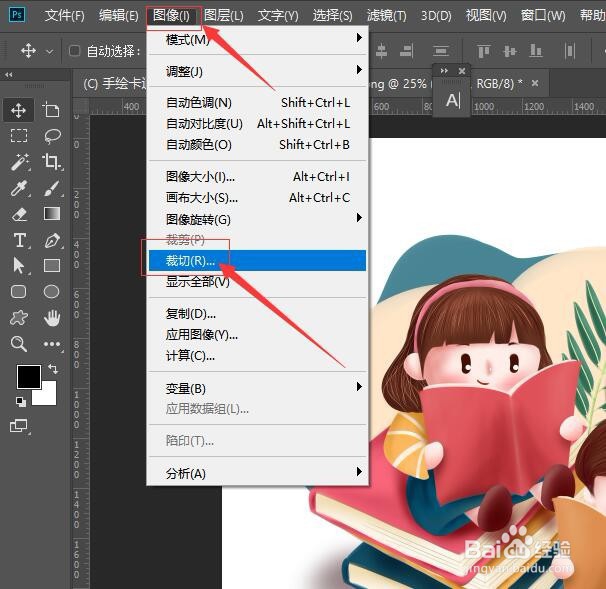The image size is (606, 589).
Task: Expand the 分析(A) submenu
Action: click(x=257, y=473)
